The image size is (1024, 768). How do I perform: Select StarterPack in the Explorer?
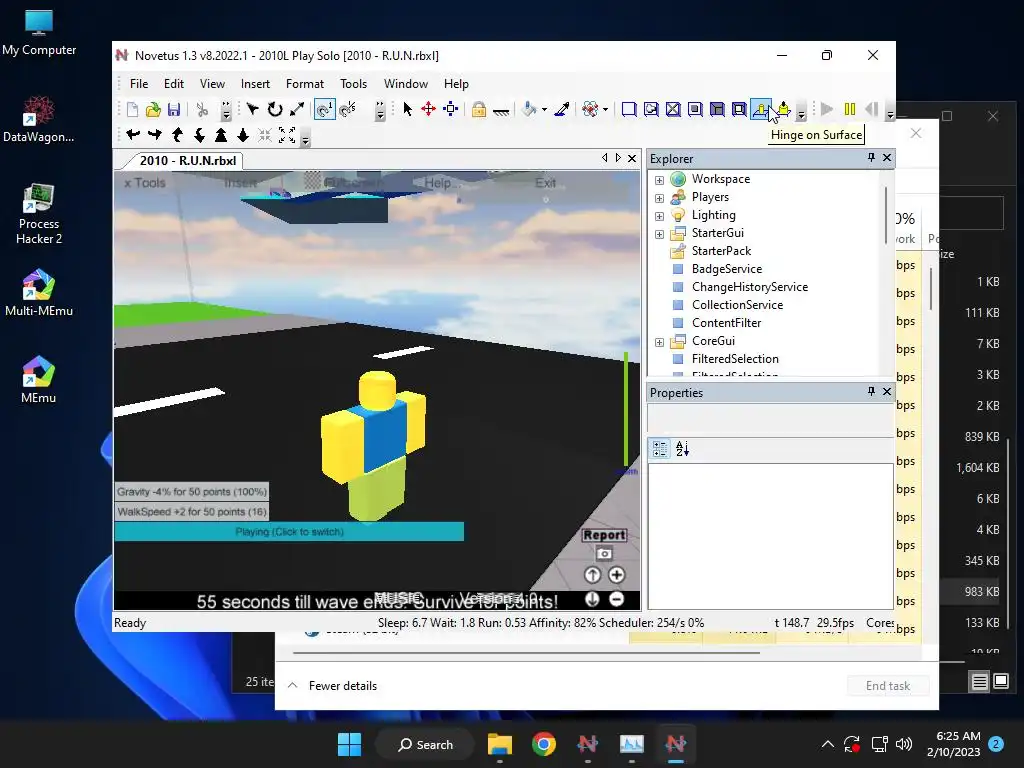(x=721, y=251)
